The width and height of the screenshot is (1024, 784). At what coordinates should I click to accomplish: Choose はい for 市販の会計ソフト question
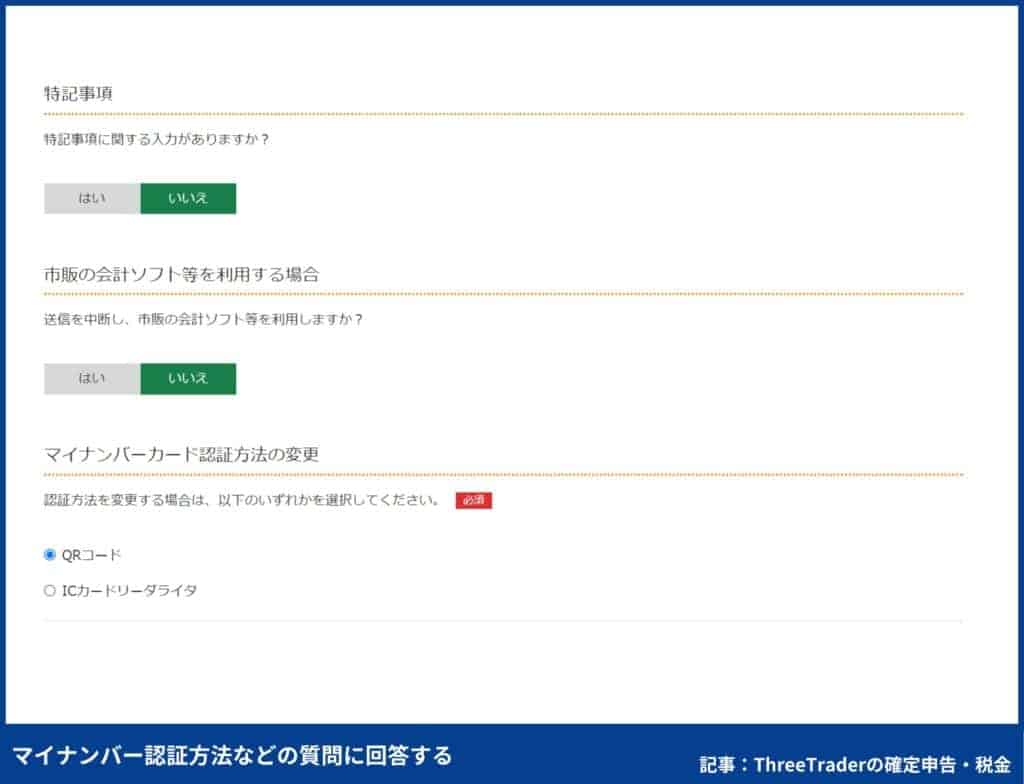92,378
